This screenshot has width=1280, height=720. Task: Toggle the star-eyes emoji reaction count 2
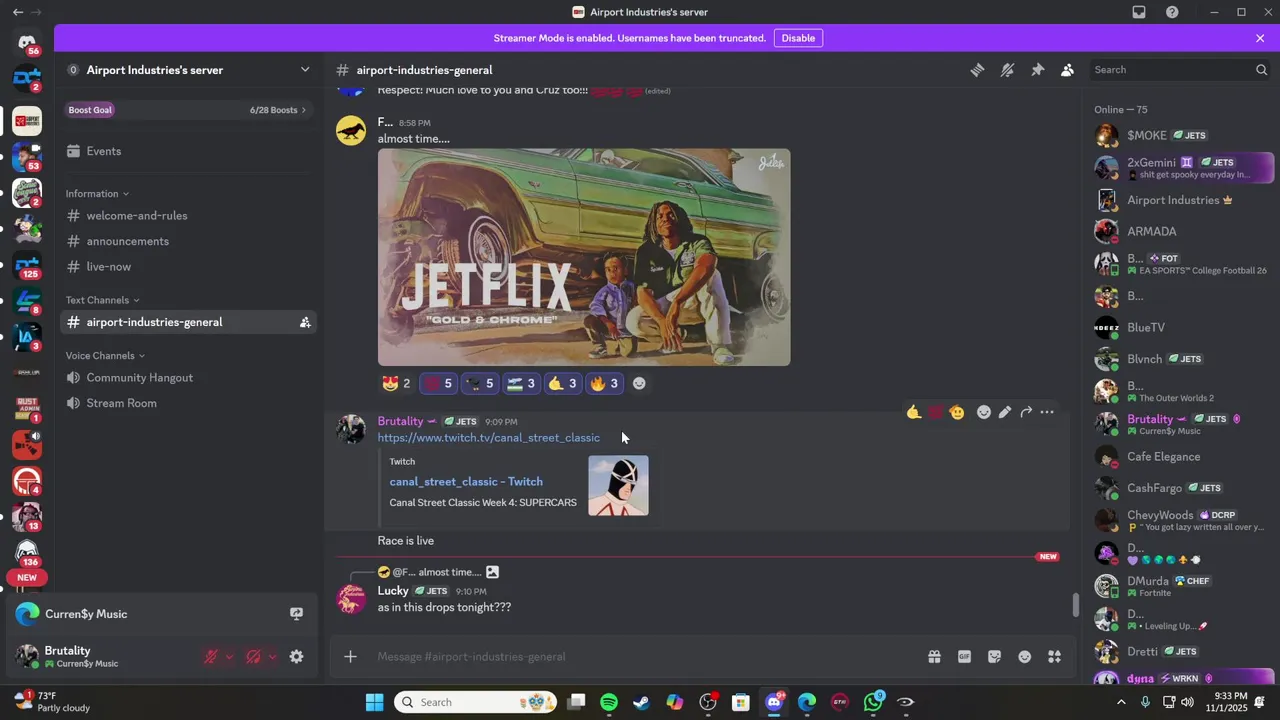point(396,383)
